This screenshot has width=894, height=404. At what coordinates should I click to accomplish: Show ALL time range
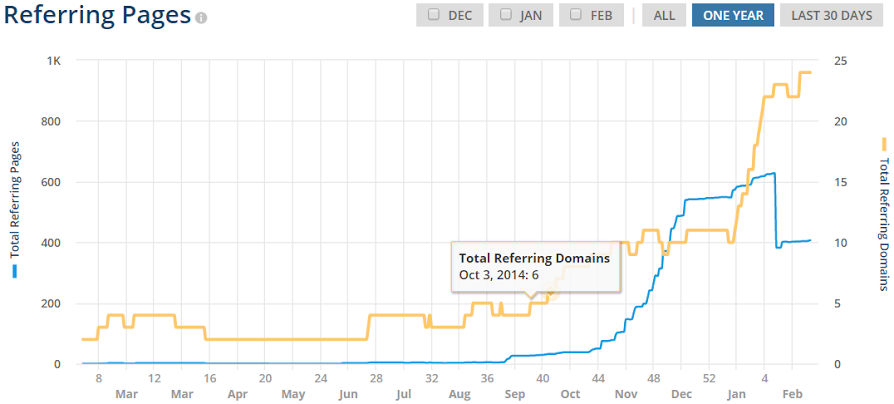[x=664, y=15]
